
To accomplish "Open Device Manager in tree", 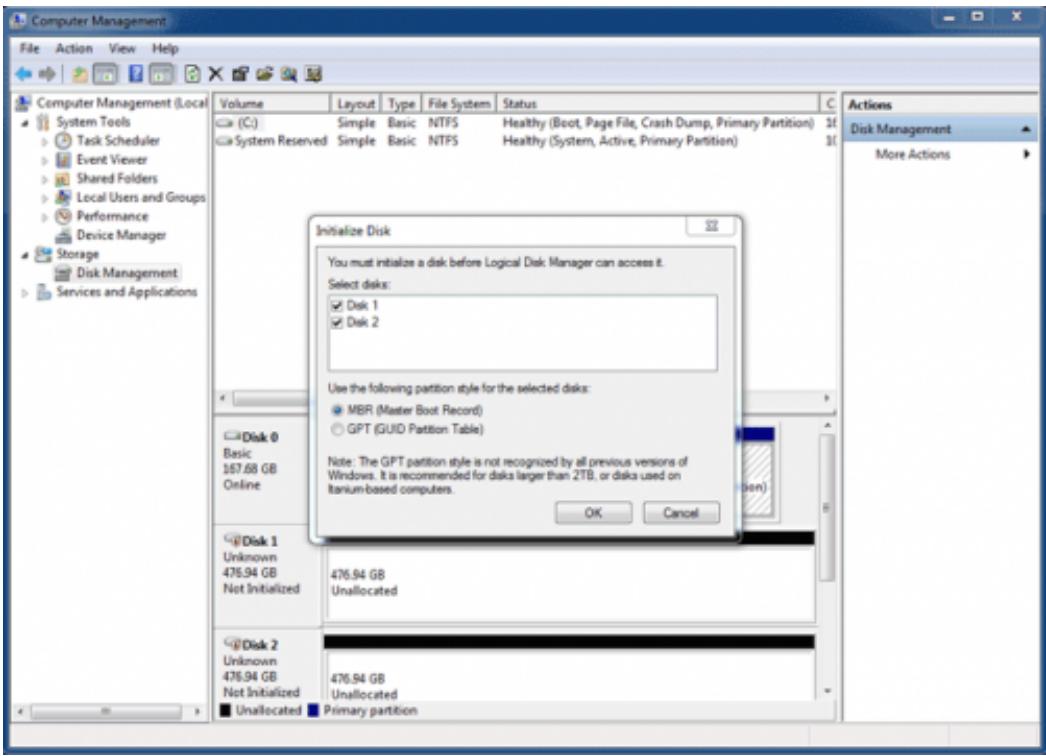I will coord(121,235).
